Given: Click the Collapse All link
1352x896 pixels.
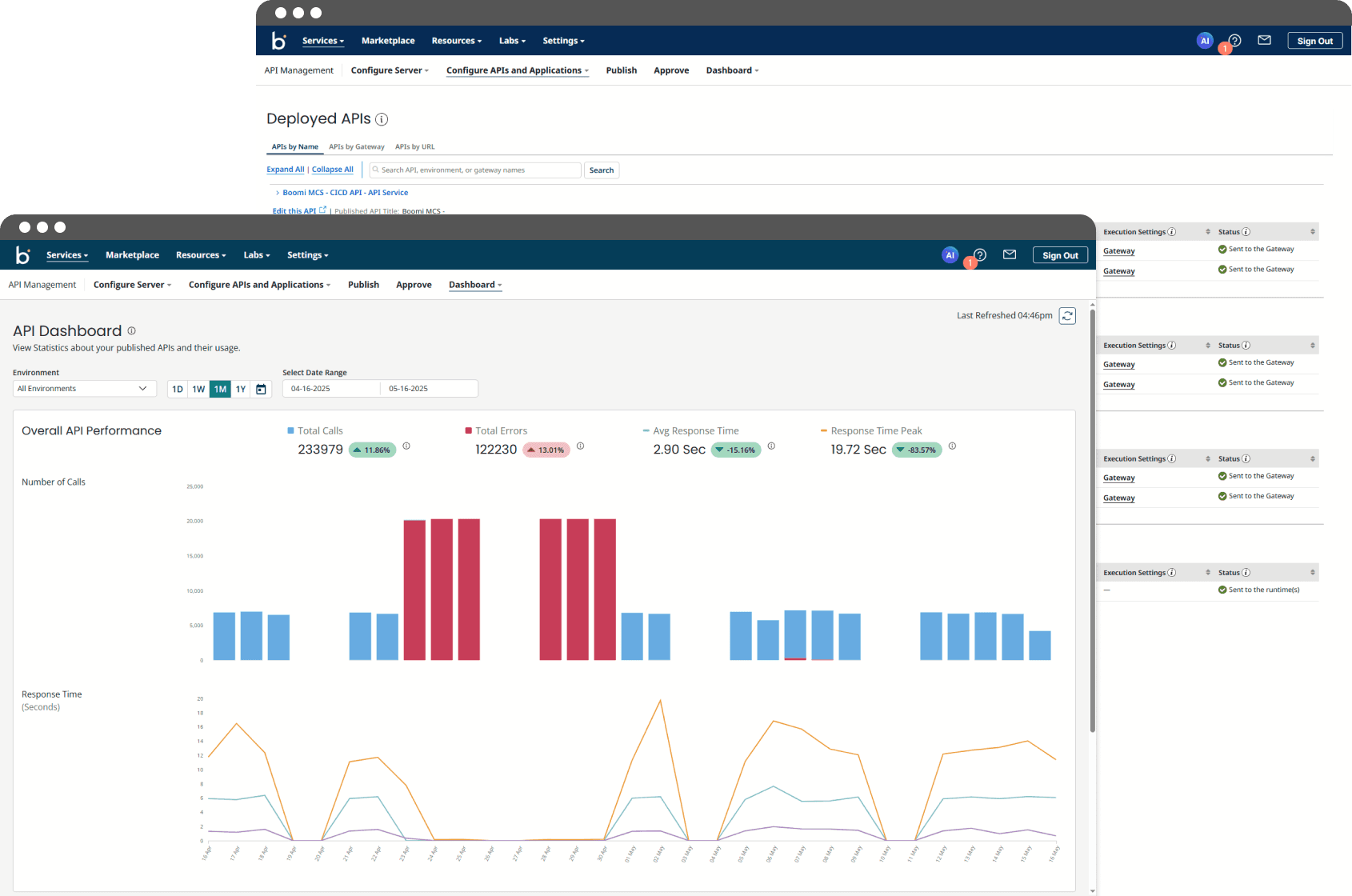Looking at the screenshot, I should (x=332, y=170).
